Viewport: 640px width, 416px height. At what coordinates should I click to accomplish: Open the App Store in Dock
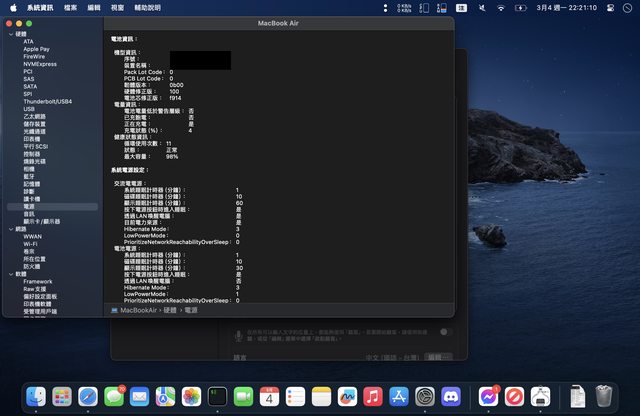click(x=399, y=396)
